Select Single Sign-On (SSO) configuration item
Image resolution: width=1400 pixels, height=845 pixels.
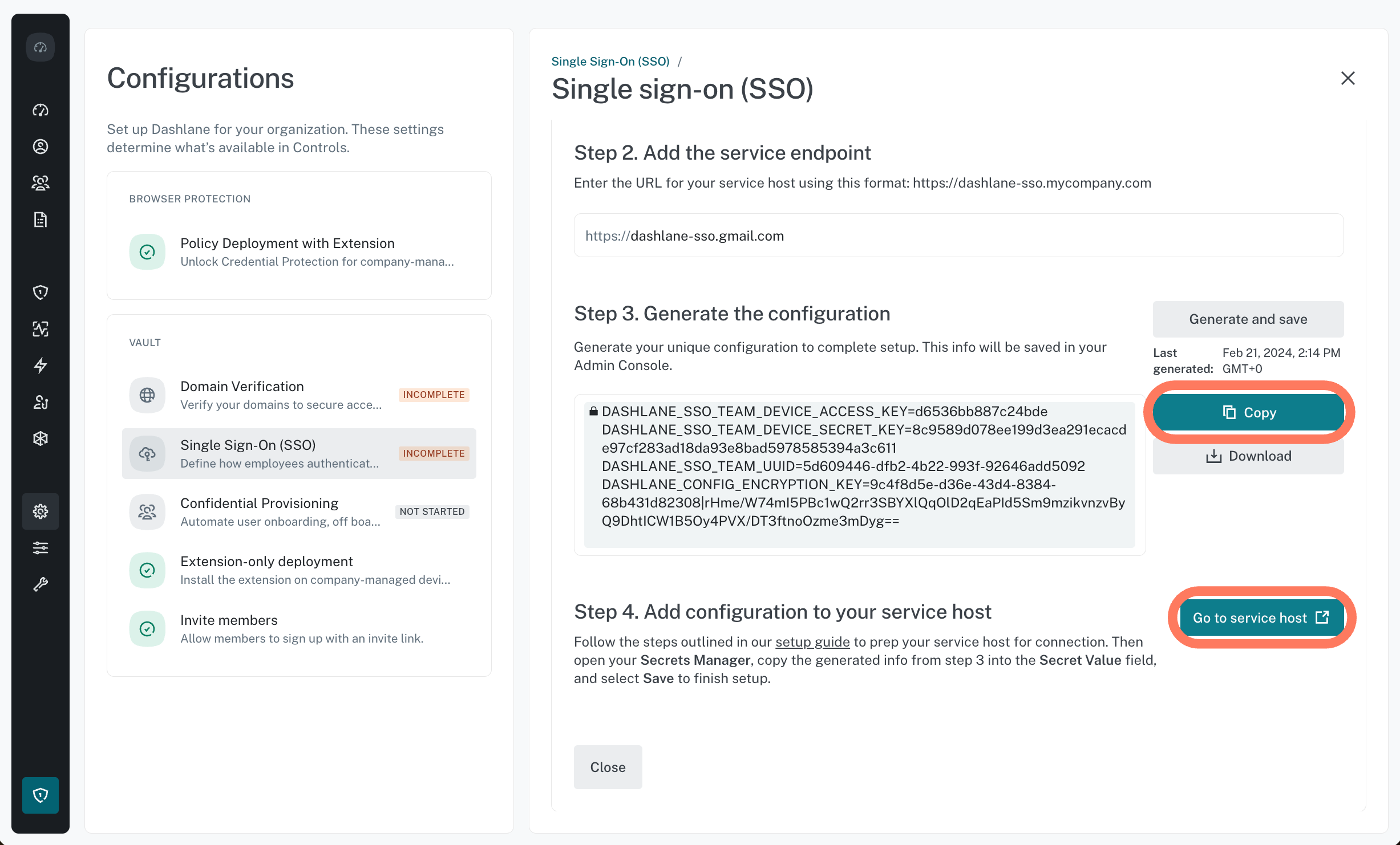(299, 453)
